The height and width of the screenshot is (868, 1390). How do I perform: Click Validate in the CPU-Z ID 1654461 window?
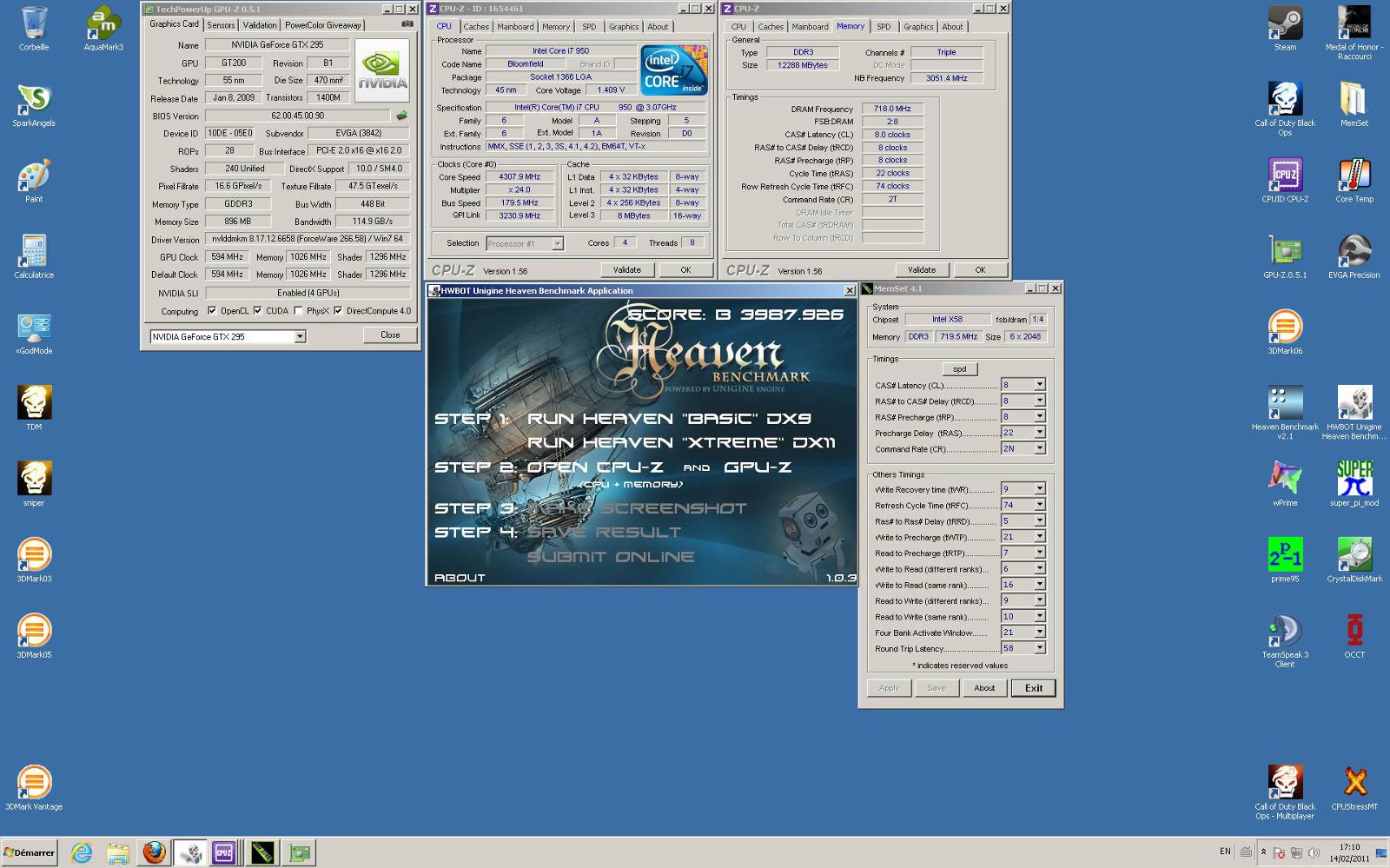627,270
